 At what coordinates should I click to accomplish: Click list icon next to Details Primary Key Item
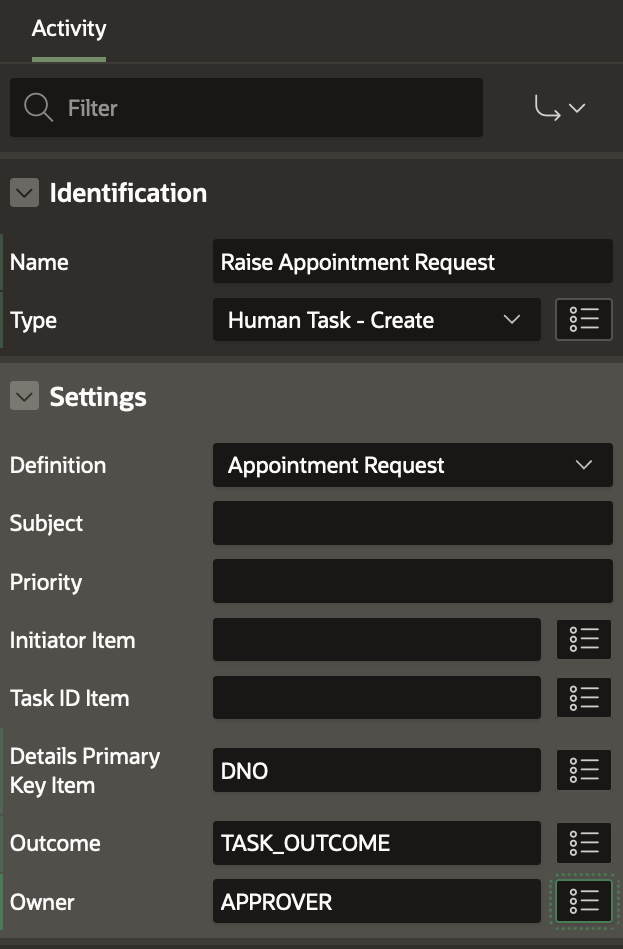coord(584,770)
